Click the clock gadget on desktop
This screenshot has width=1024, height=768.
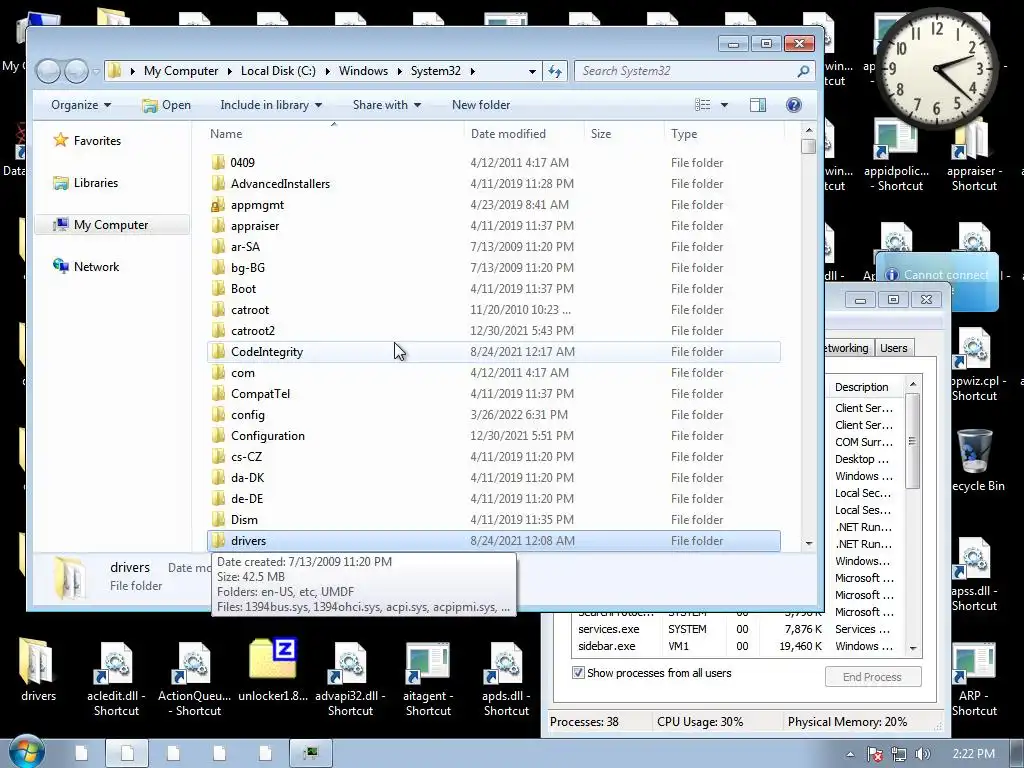937,68
